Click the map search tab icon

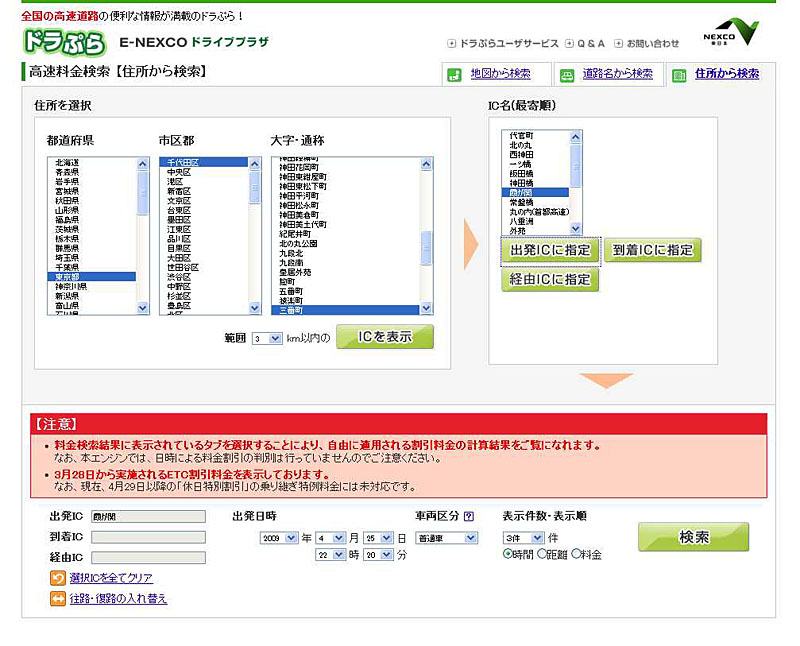(x=455, y=74)
